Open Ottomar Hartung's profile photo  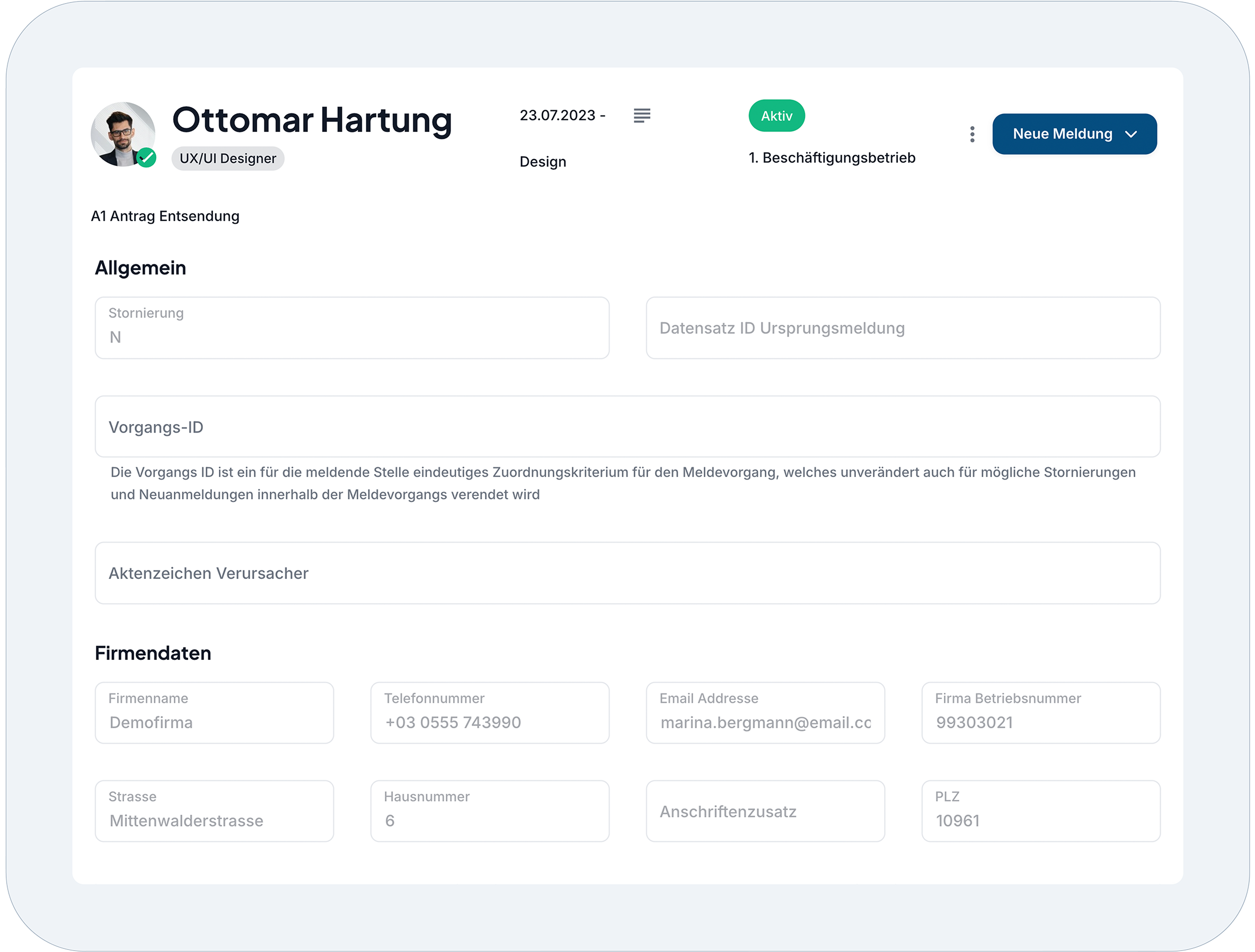[x=122, y=134]
